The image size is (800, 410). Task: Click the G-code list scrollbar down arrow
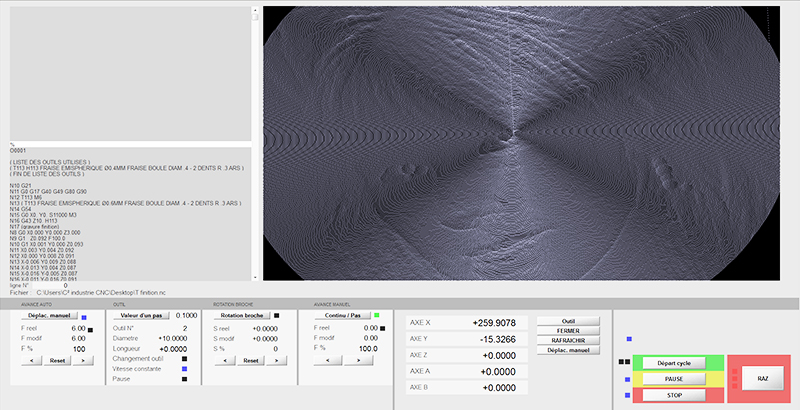point(255,277)
